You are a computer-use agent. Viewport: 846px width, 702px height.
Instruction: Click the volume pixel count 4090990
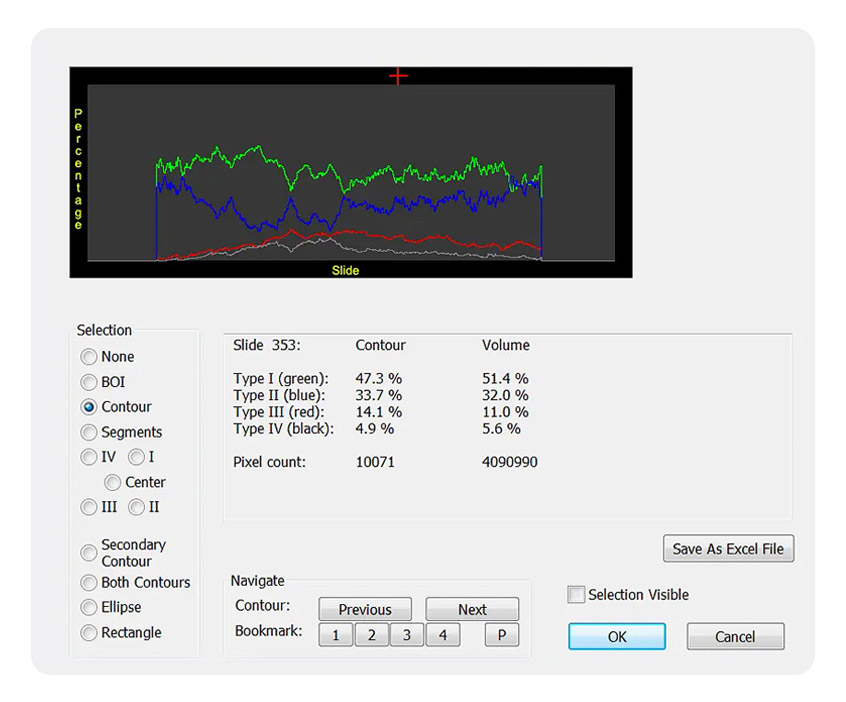(x=510, y=462)
